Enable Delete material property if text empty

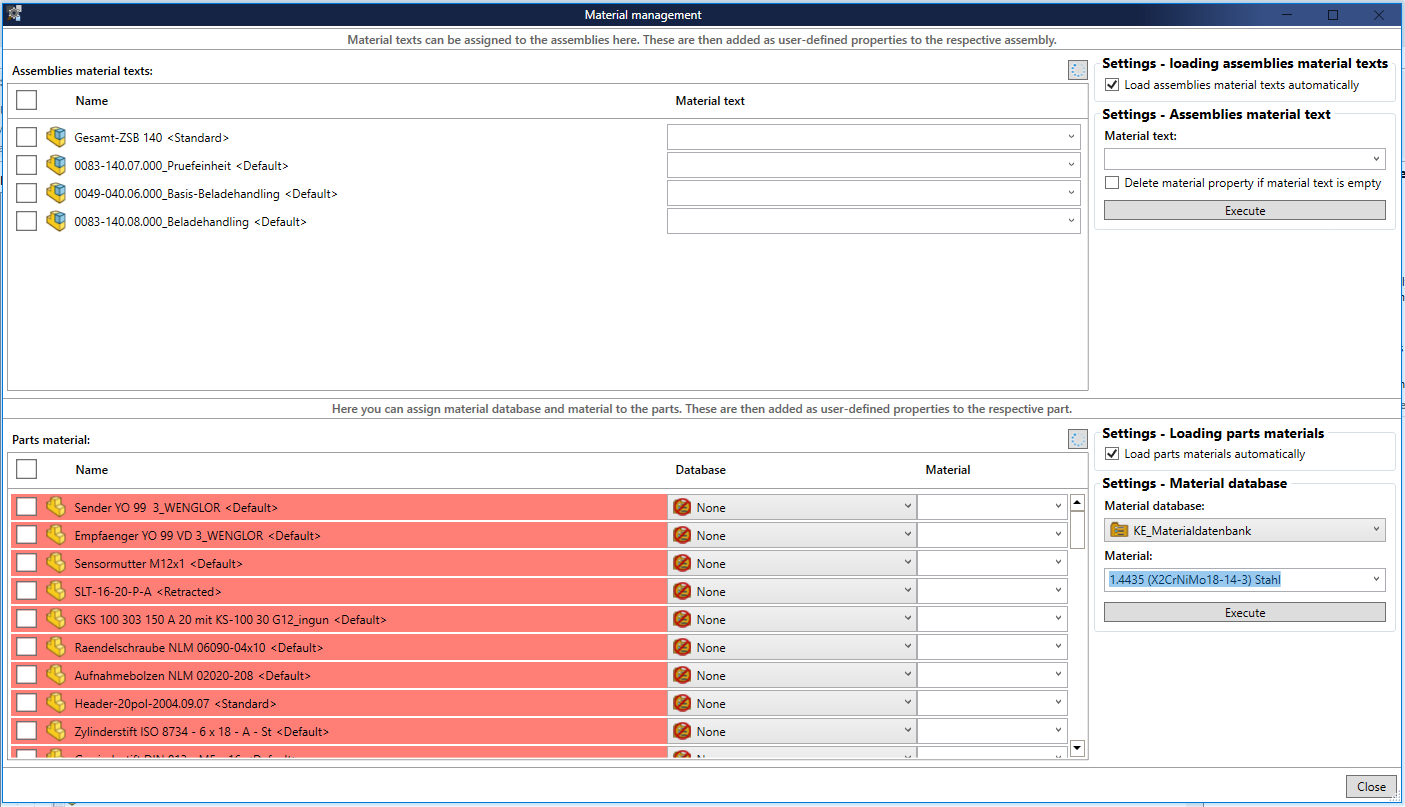1112,183
